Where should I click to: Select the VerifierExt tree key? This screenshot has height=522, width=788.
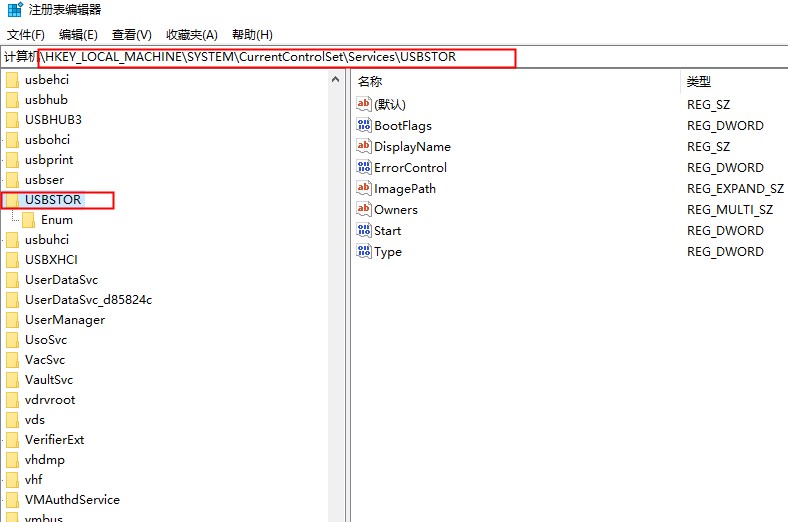click(x=54, y=440)
